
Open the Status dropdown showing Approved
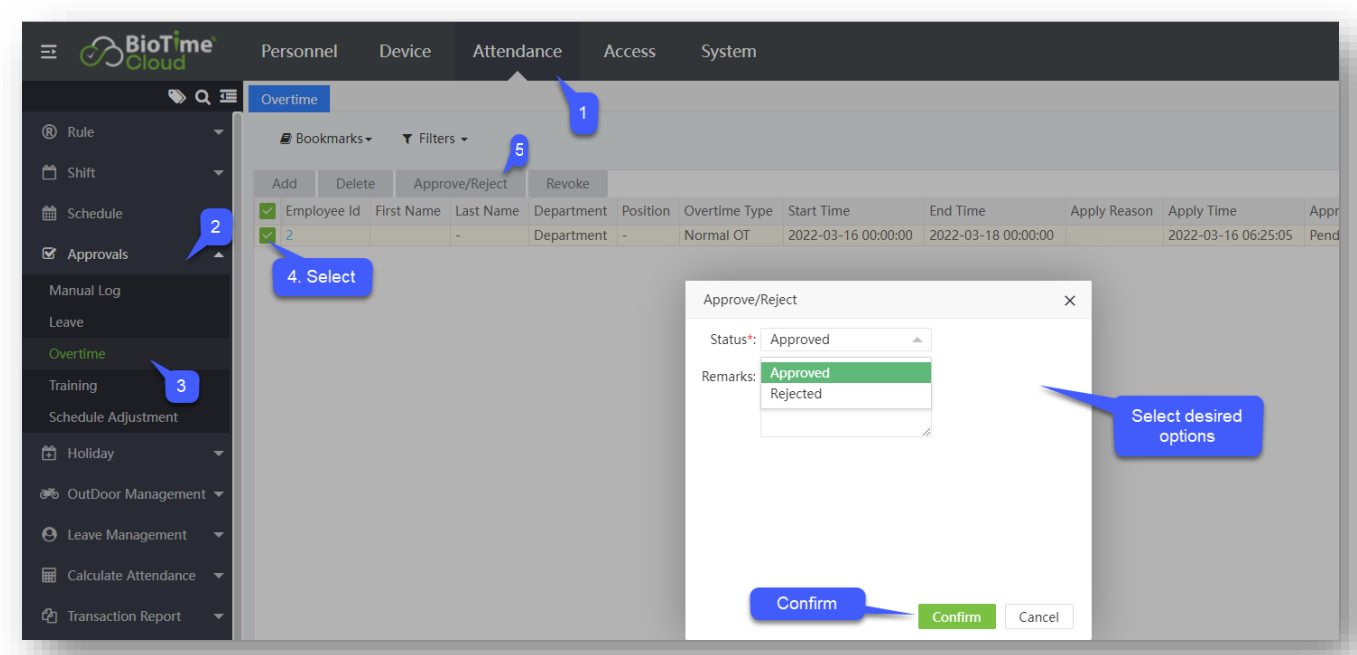(x=845, y=340)
